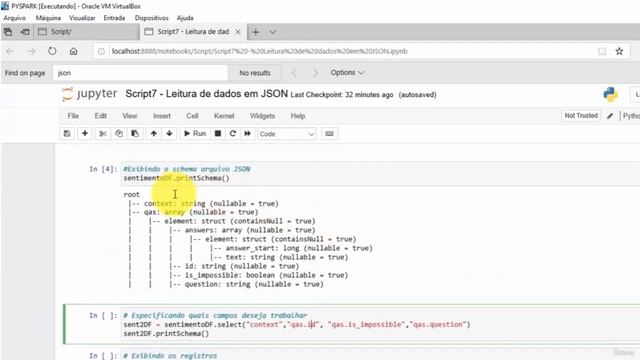Open the reading view icon in address bar
Viewport: 640px width, 360px height.
click(x=602, y=51)
